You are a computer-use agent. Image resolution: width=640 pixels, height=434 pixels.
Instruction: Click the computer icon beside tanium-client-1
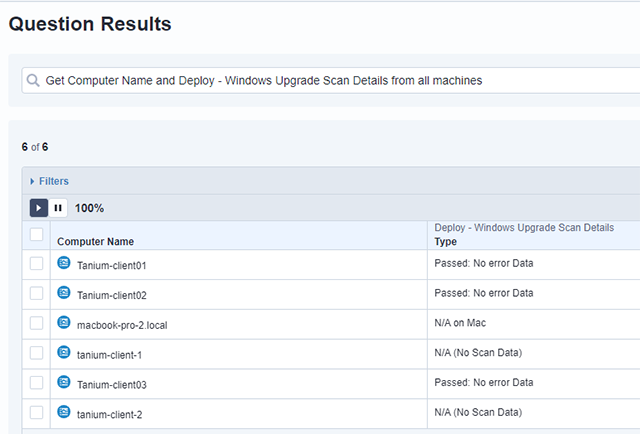point(64,352)
